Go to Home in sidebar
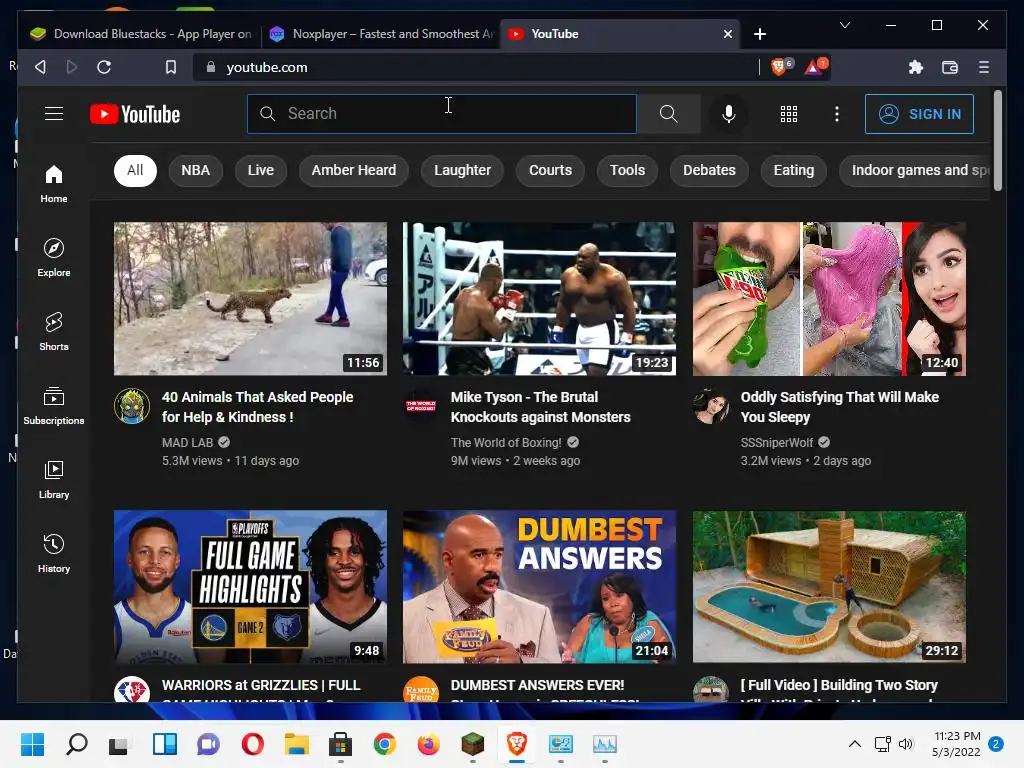Viewport: 1024px width, 768px height. [x=54, y=184]
